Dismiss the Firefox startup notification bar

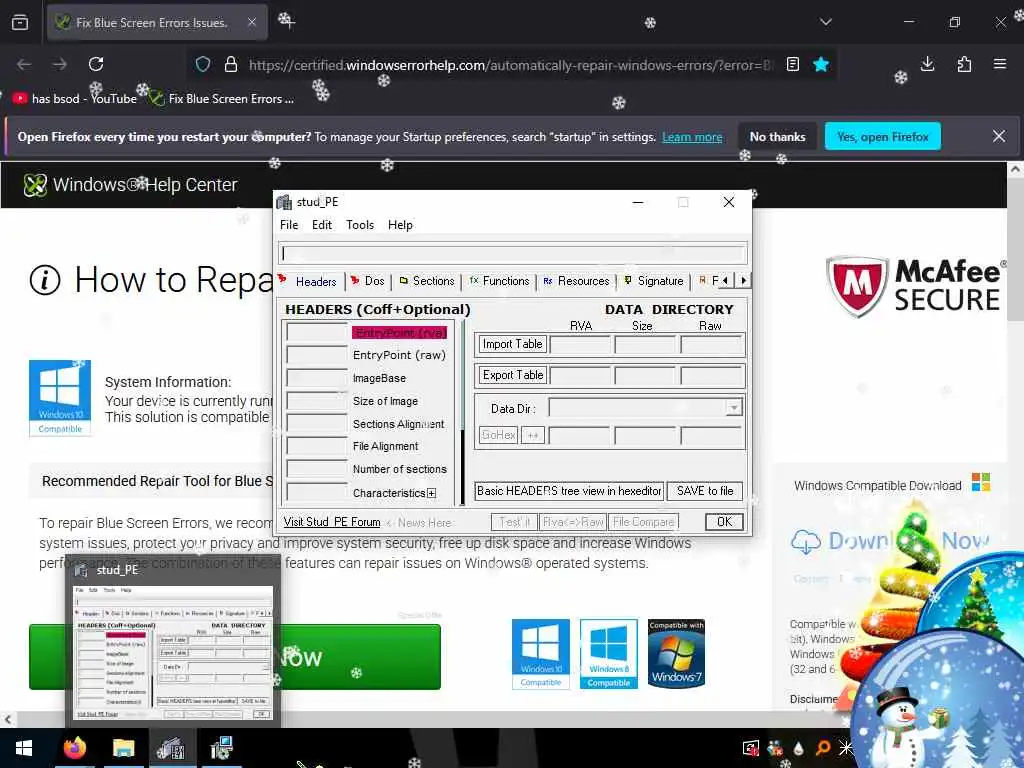point(999,136)
